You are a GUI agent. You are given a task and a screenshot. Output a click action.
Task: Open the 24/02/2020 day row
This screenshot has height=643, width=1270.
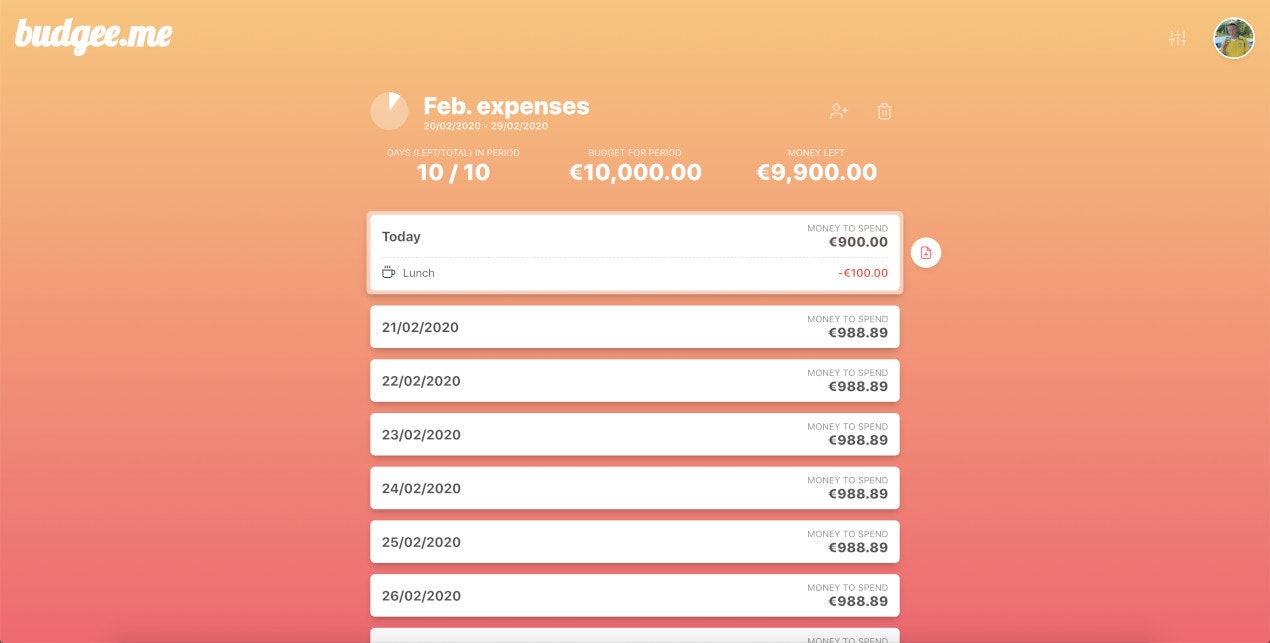(x=634, y=488)
